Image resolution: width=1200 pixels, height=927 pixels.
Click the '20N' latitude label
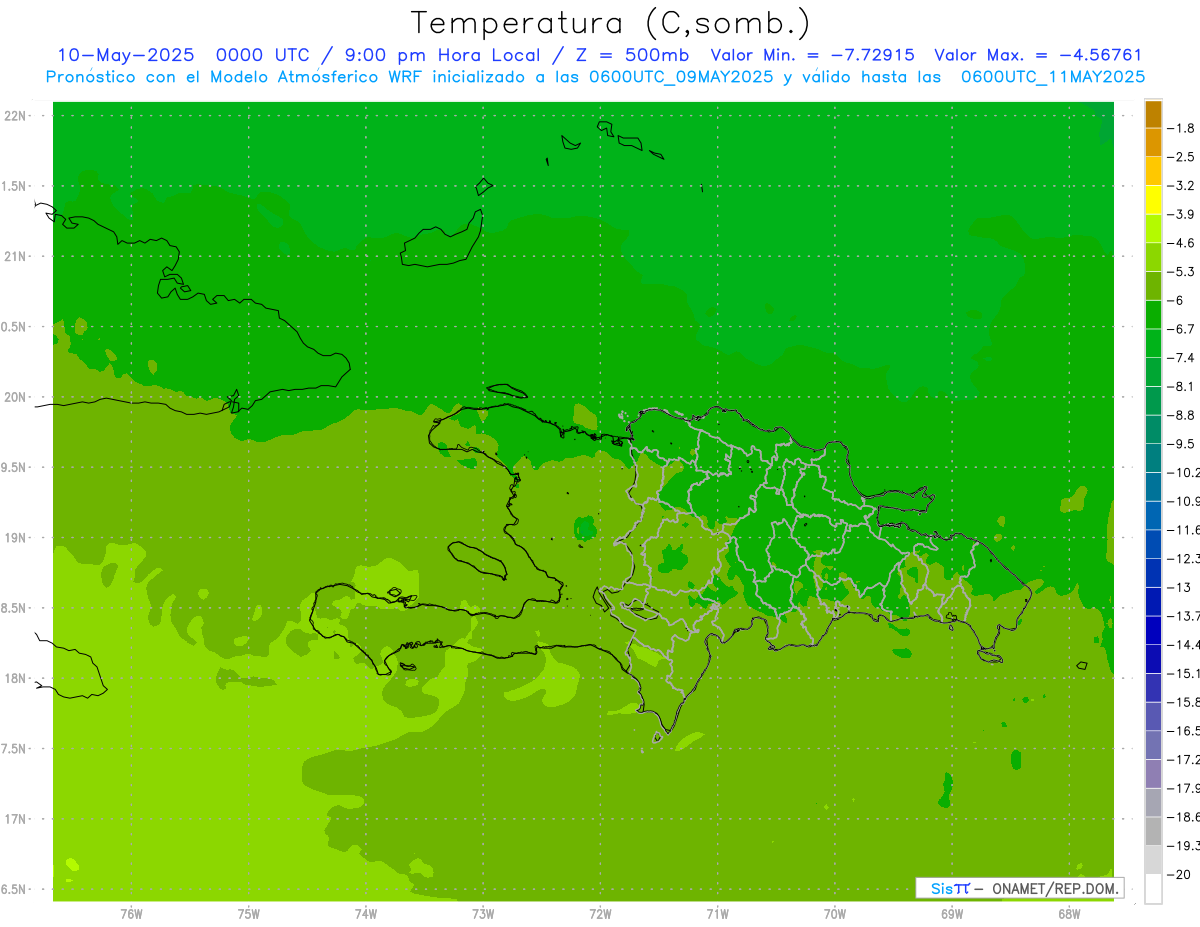16,397
